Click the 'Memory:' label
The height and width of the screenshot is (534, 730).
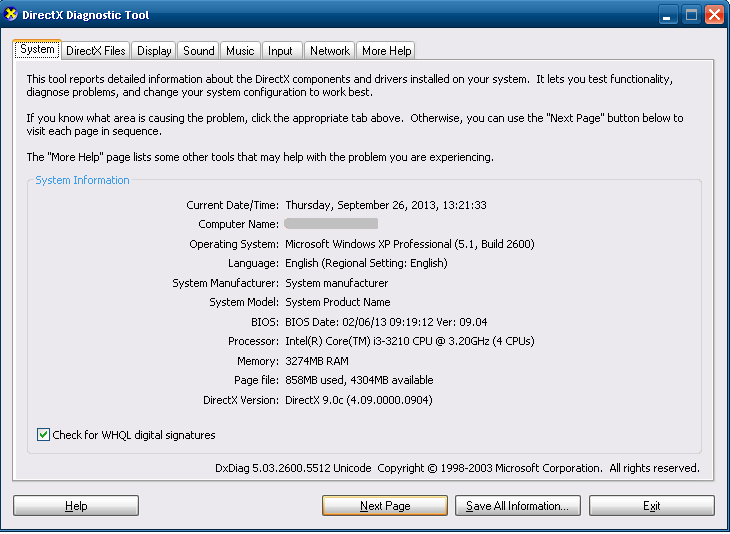pyautogui.click(x=258, y=361)
